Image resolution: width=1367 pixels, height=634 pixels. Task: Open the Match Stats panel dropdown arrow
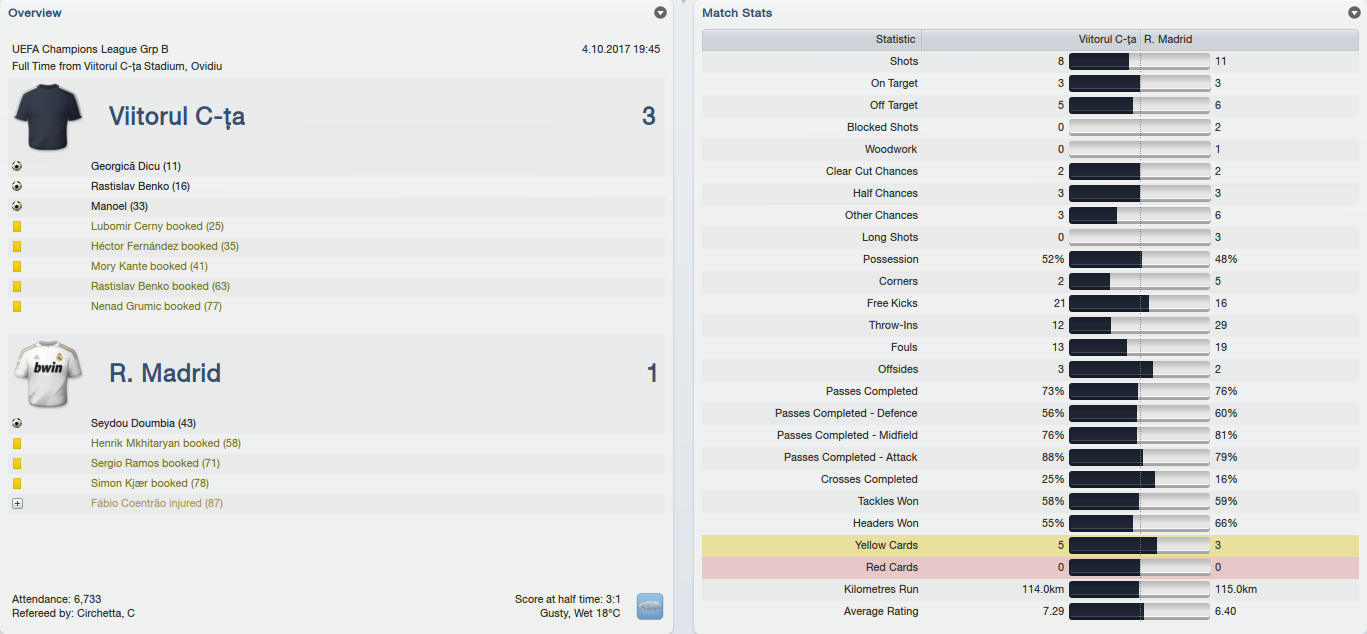coord(1354,13)
